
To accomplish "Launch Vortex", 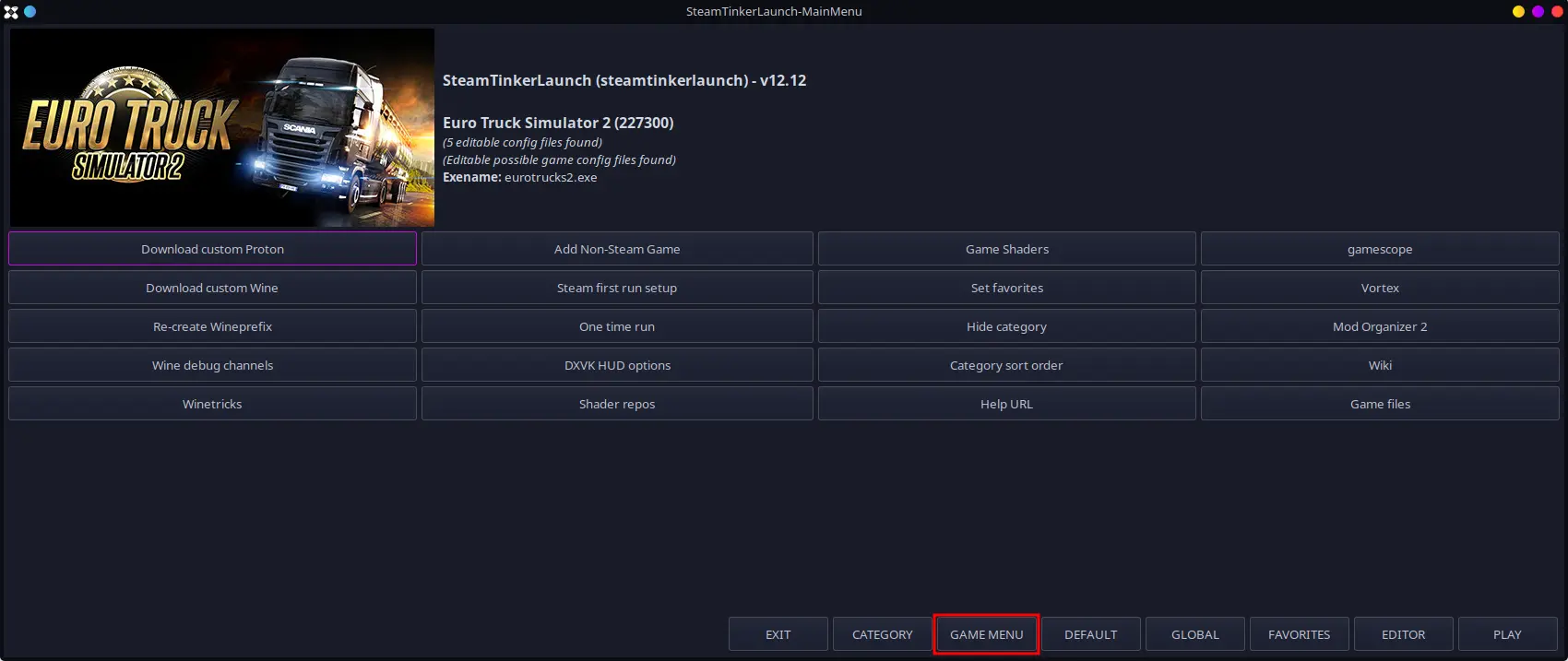I will point(1380,288).
